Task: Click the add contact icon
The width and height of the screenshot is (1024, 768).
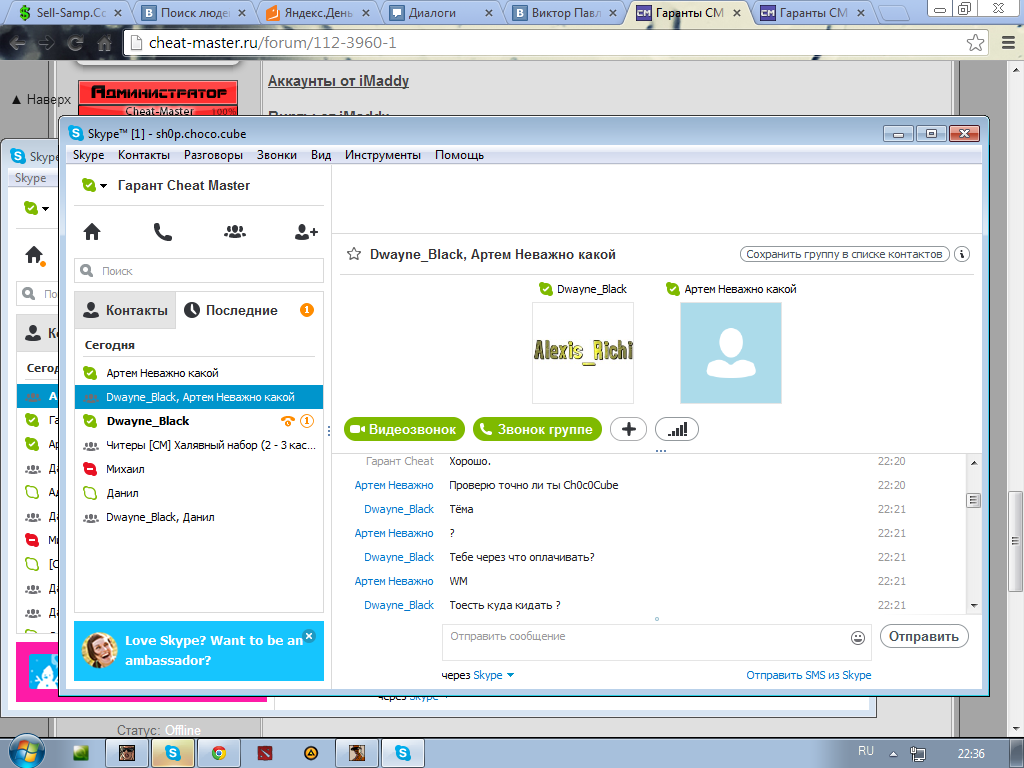Action: [306, 232]
